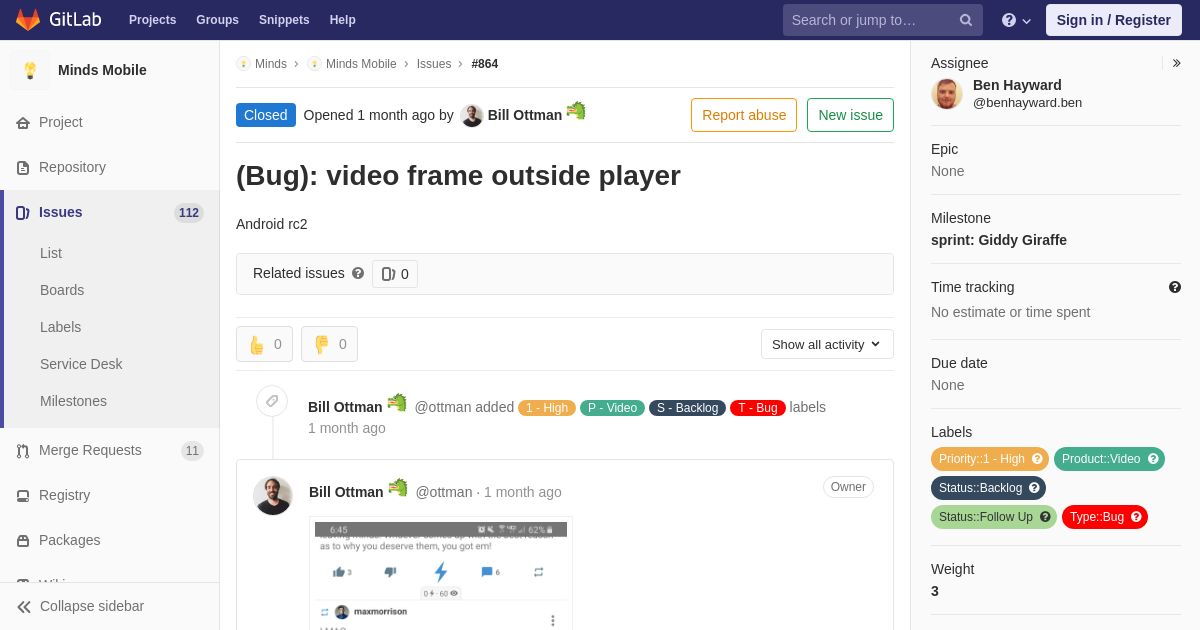Click the New issue button
1200x630 pixels.
click(850, 115)
